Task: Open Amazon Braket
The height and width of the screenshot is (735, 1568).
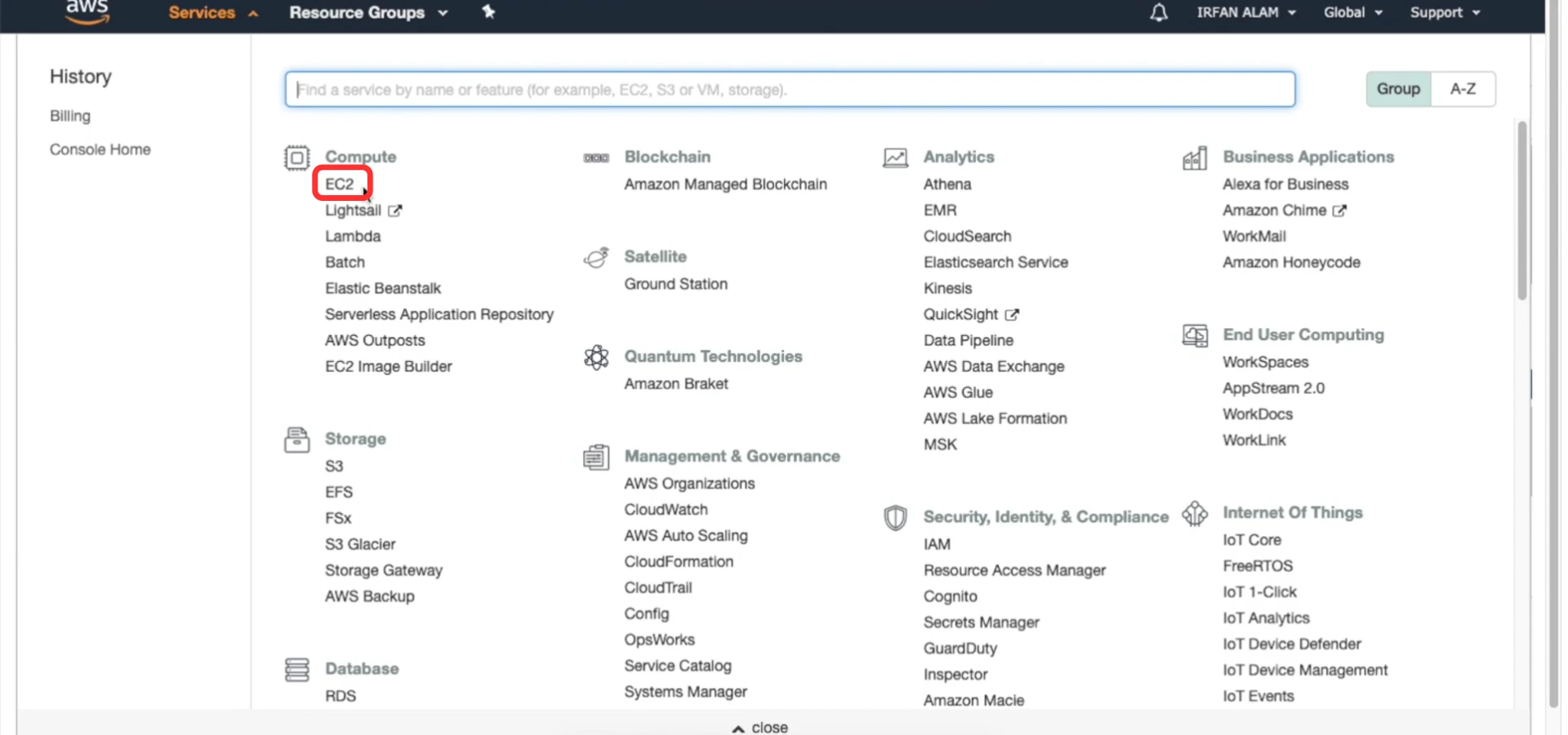Action: 676,384
